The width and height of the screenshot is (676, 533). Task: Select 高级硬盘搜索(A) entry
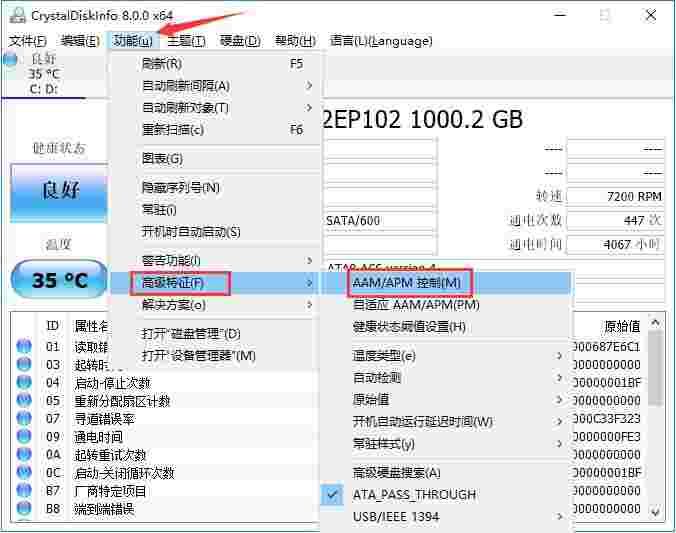click(445, 473)
